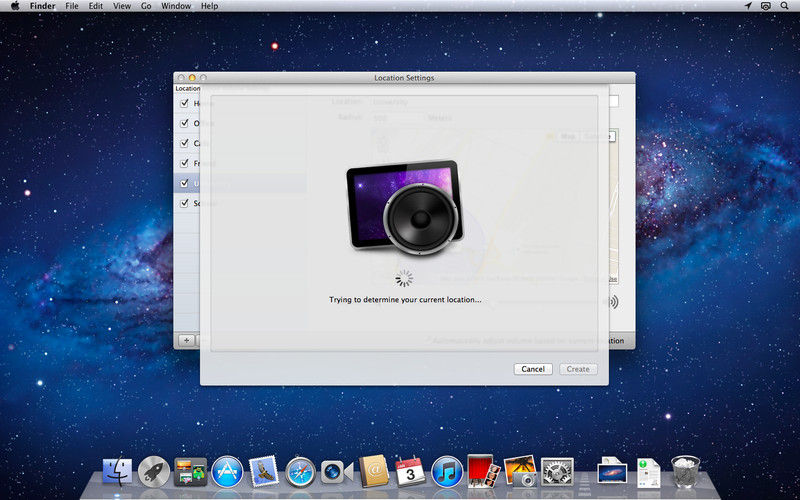
Task: Click the Create button
Action: [578, 369]
